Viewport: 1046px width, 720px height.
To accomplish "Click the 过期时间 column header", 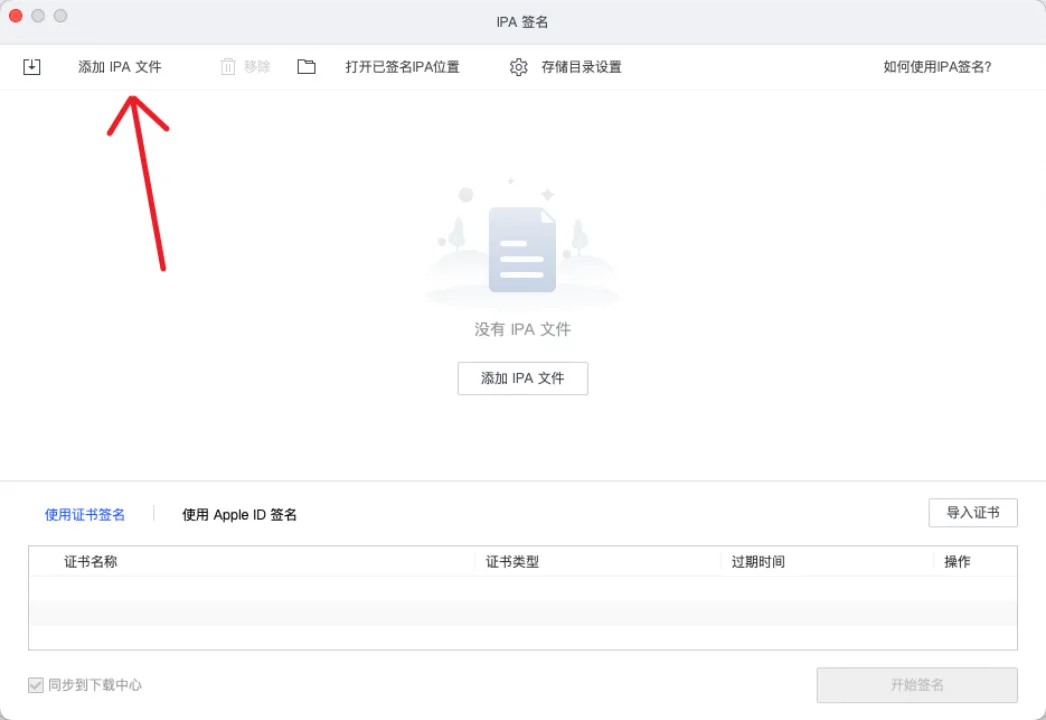I will tap(758, 562).
